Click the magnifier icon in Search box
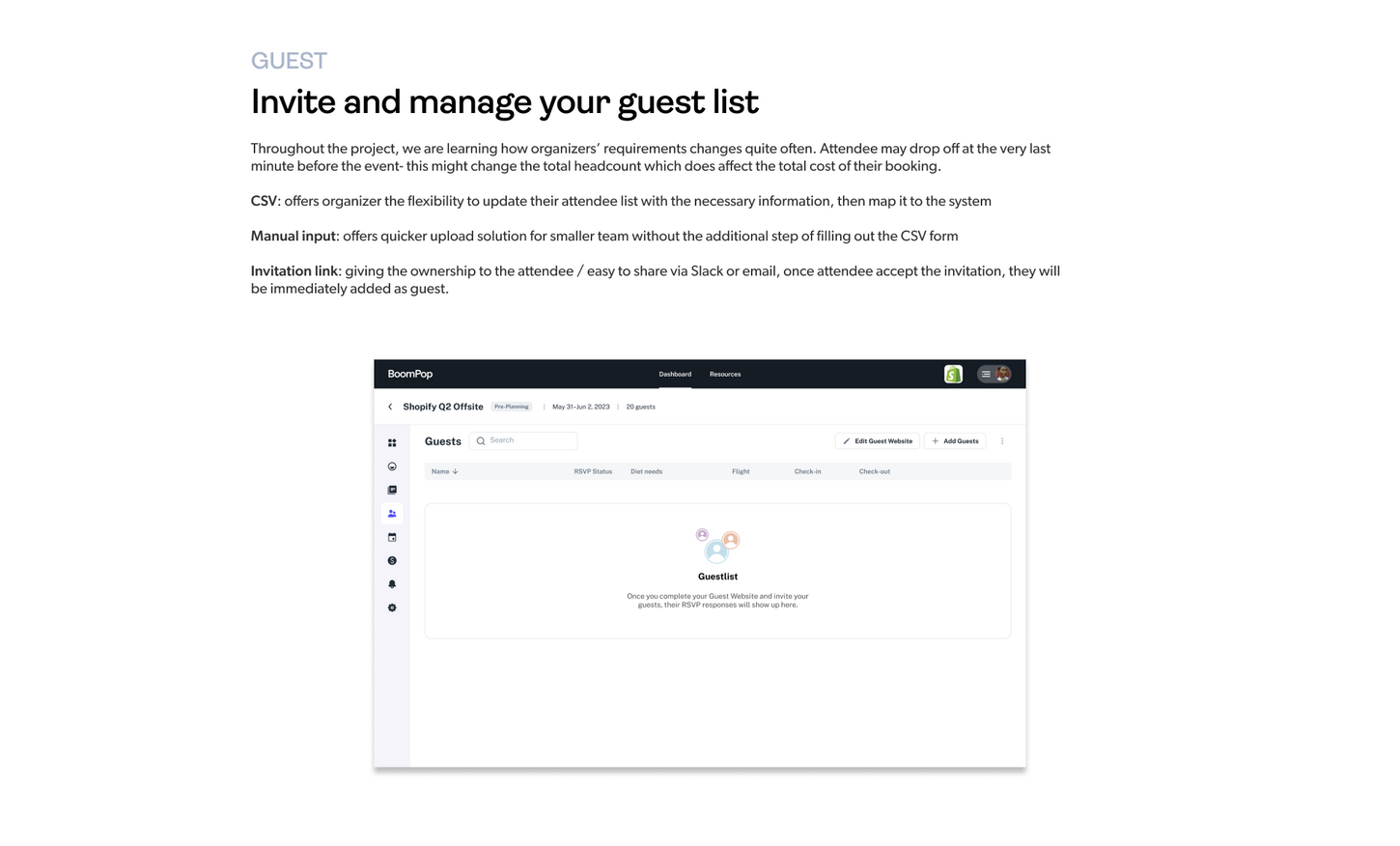1400x846 pixels. pyautogui.click(x=481, y=440)
